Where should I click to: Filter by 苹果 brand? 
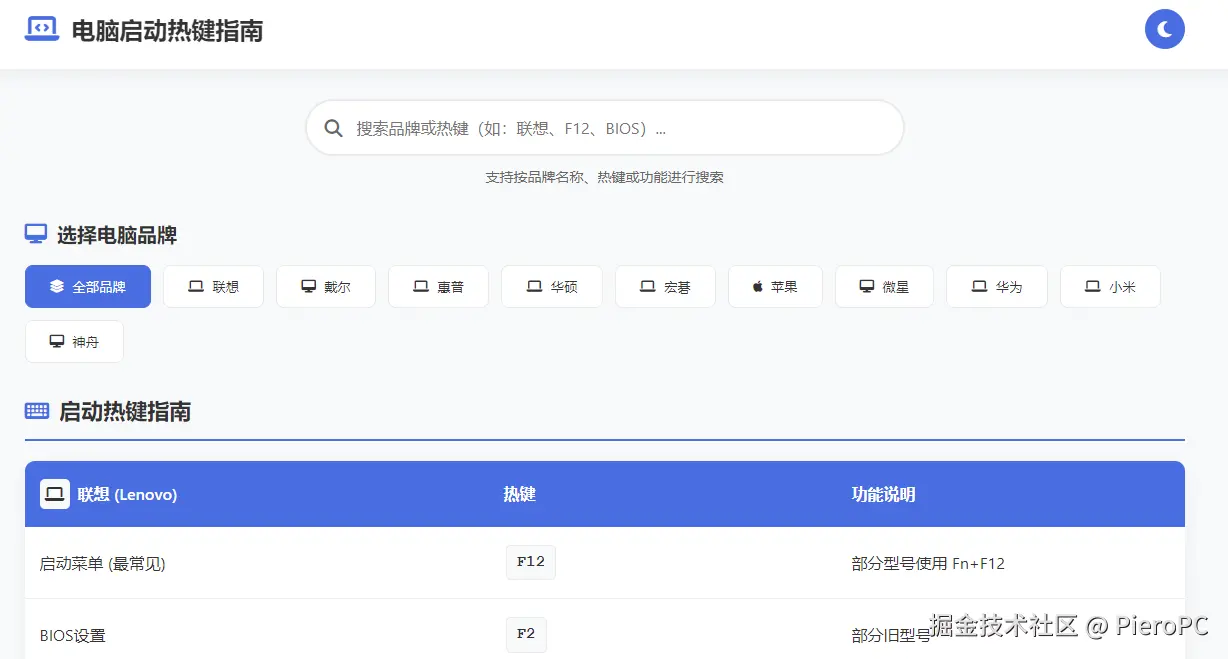(x=775, y=287)
